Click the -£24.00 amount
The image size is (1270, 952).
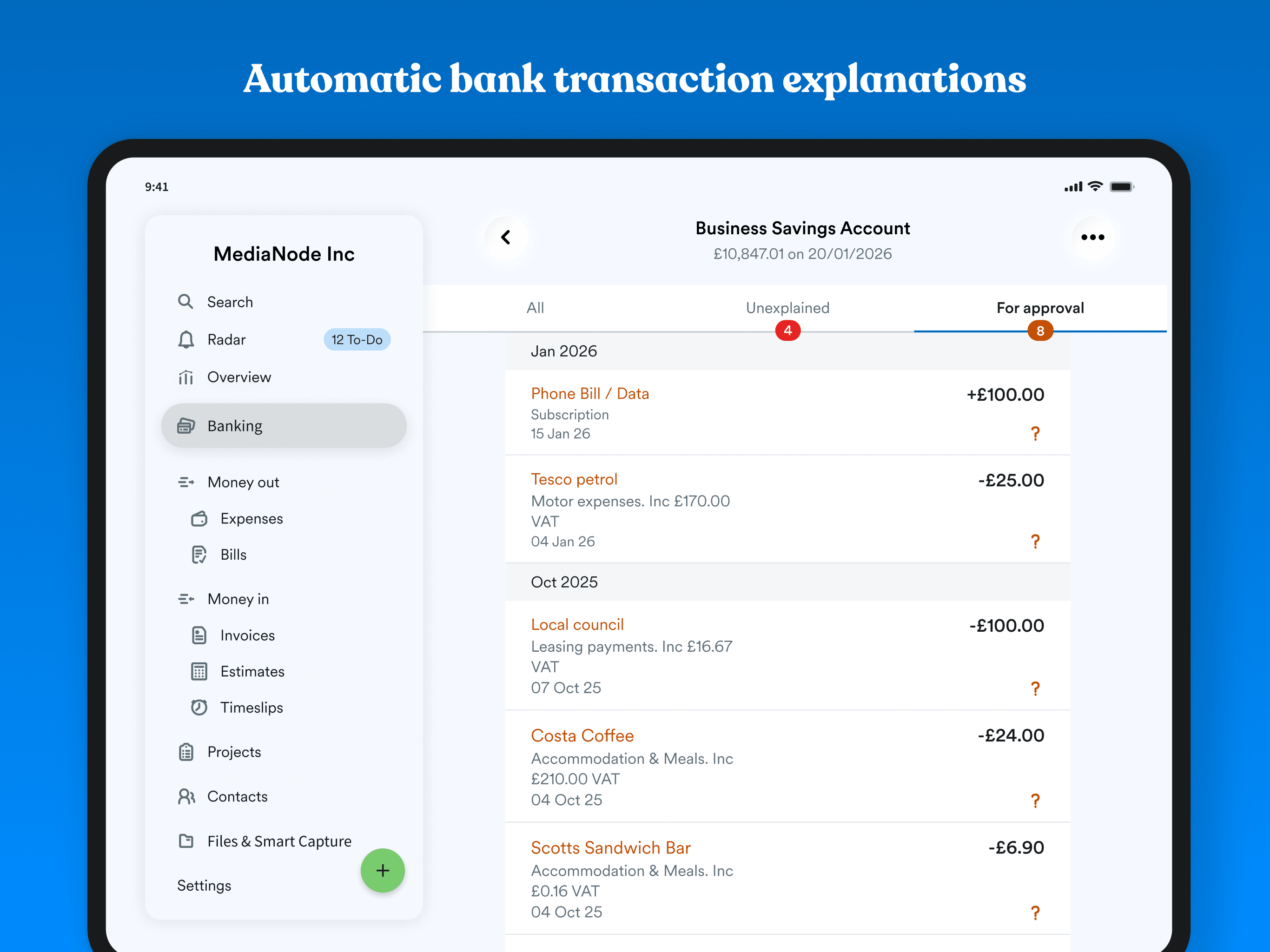pyautogui.click(x=1011, y=735)
